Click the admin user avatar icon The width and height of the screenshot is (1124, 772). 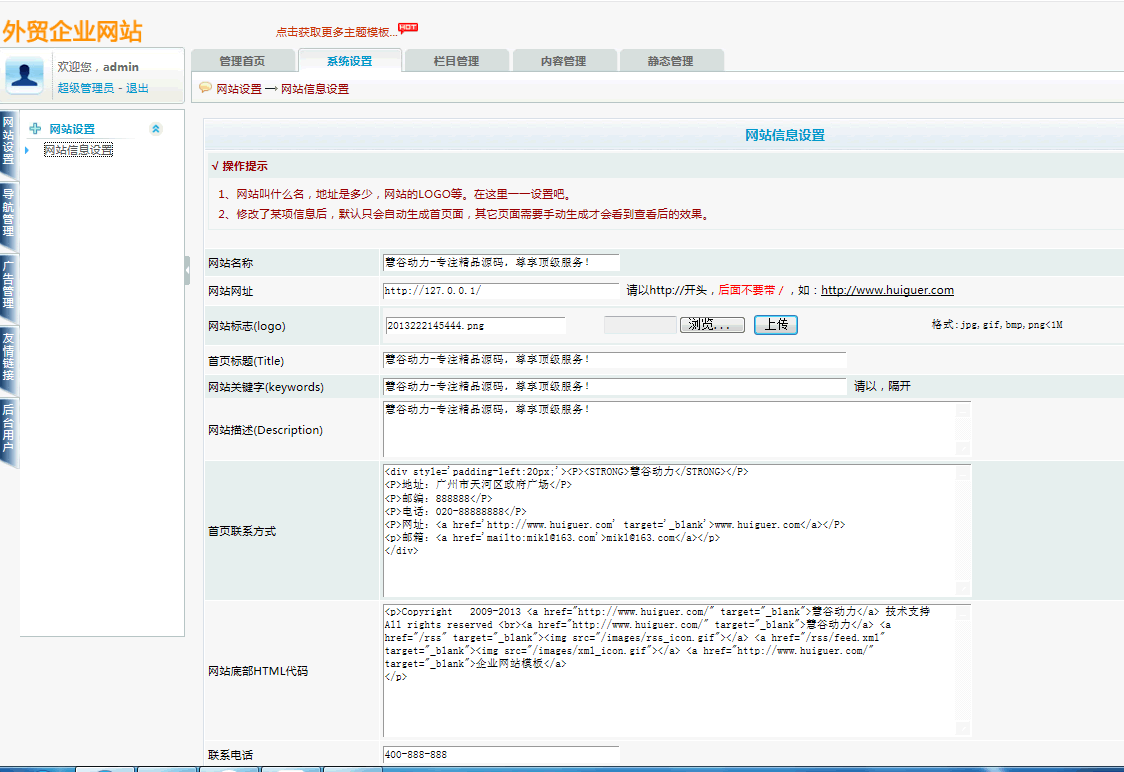pyautogui.click(x=25, y=75)
